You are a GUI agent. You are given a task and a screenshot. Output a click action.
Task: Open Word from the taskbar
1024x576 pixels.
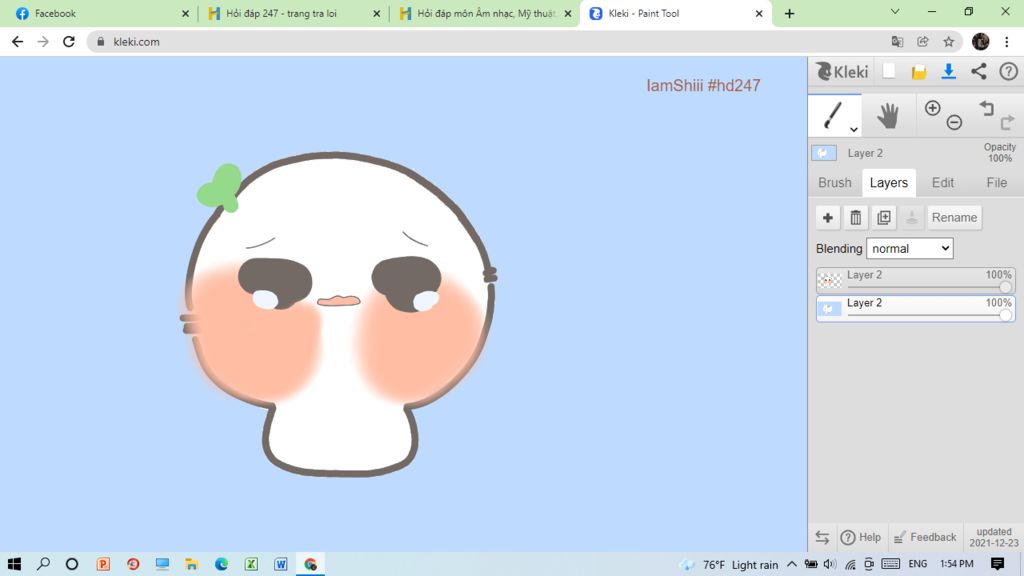point(281,564)
